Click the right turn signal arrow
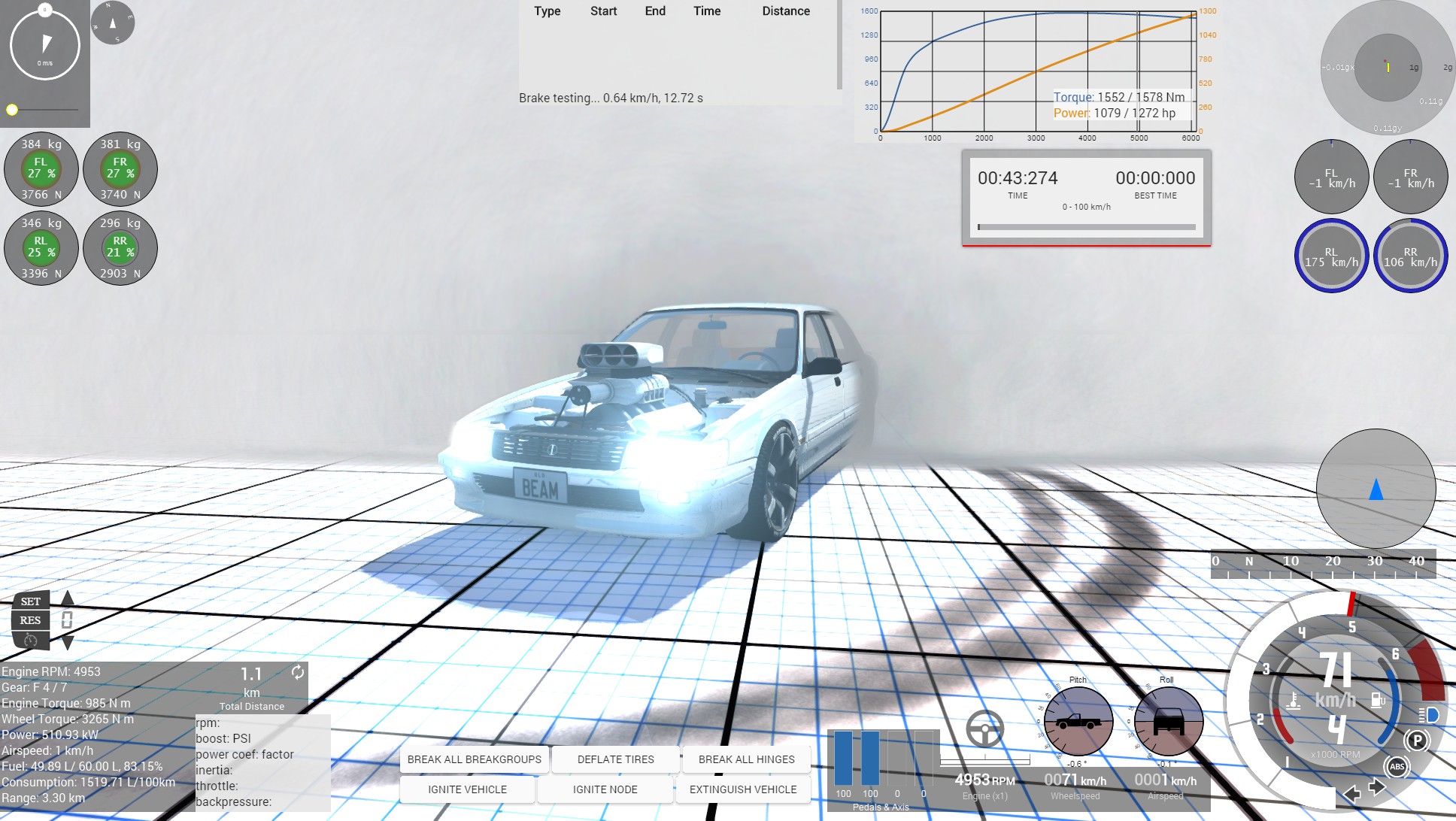 click(x=1377, y=787)
